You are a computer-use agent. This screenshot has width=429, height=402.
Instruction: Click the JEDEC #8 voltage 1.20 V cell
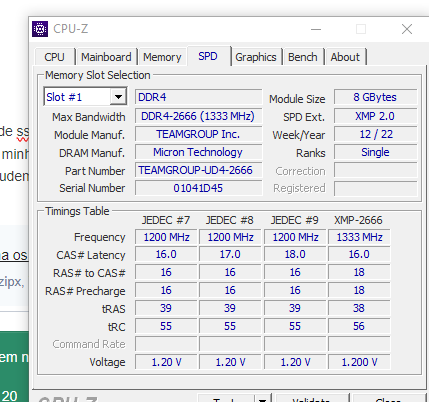230,362
